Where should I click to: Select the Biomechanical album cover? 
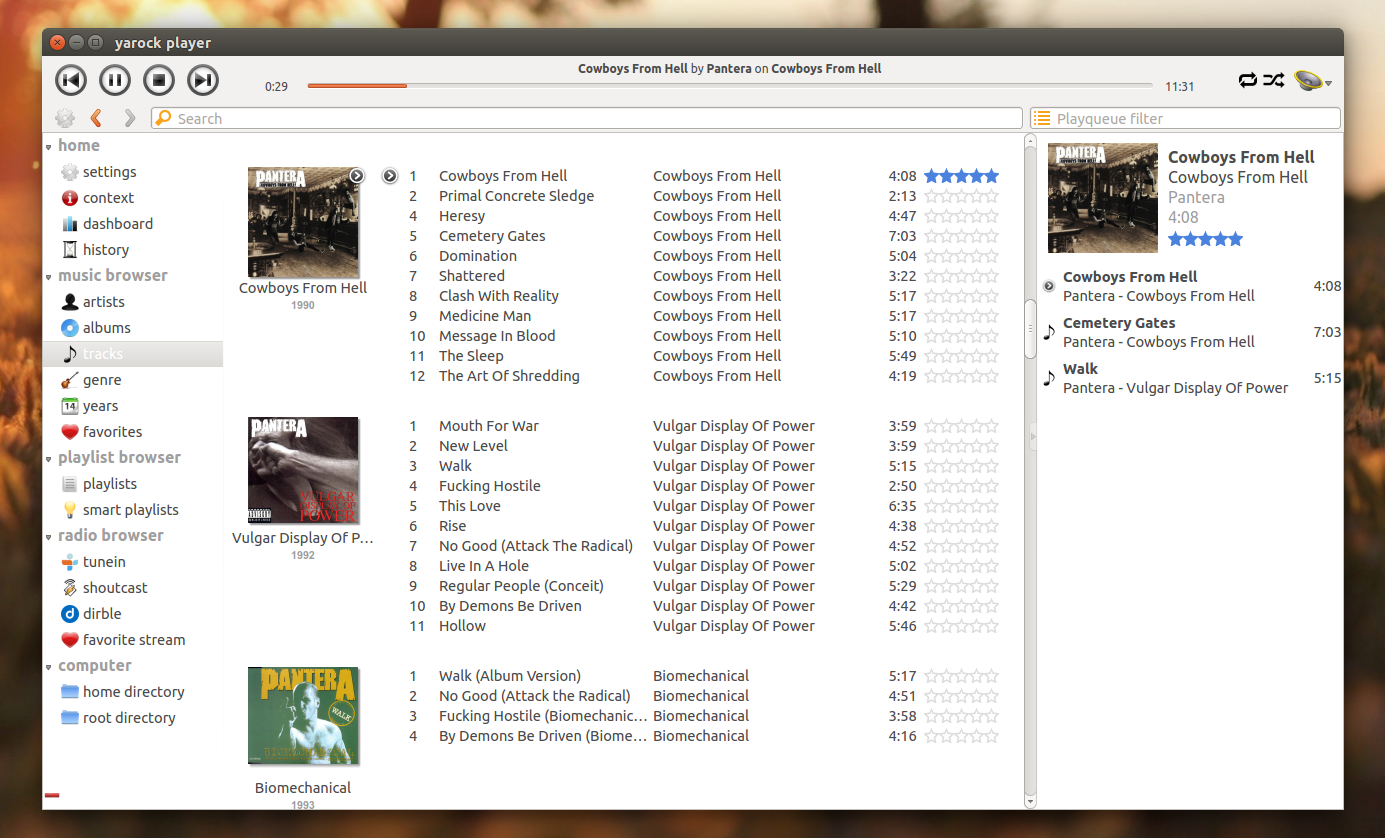pyautogui.click(x=303, y=716)
